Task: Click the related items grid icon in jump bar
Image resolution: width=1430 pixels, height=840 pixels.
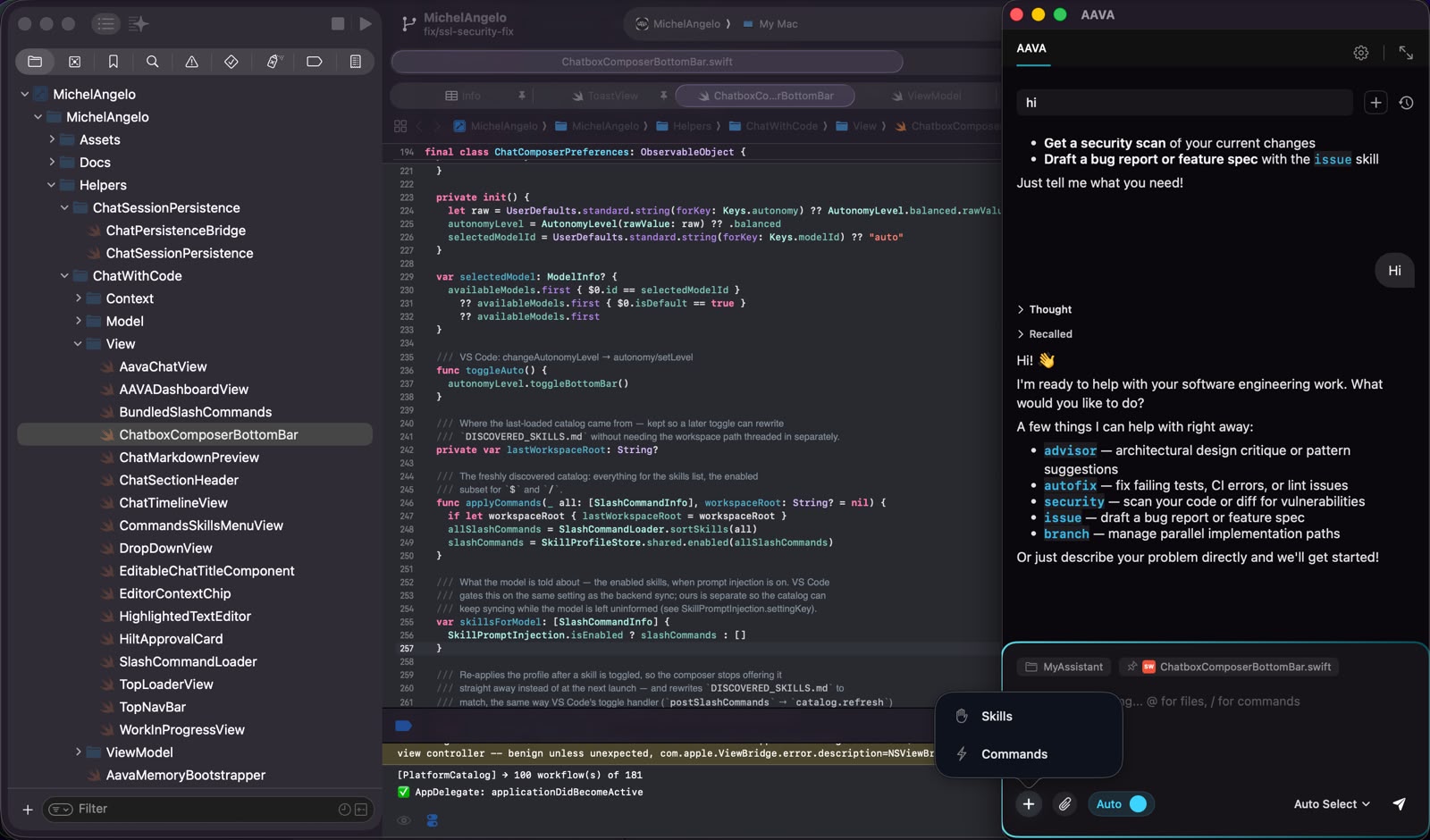Action: coord(400,126)
